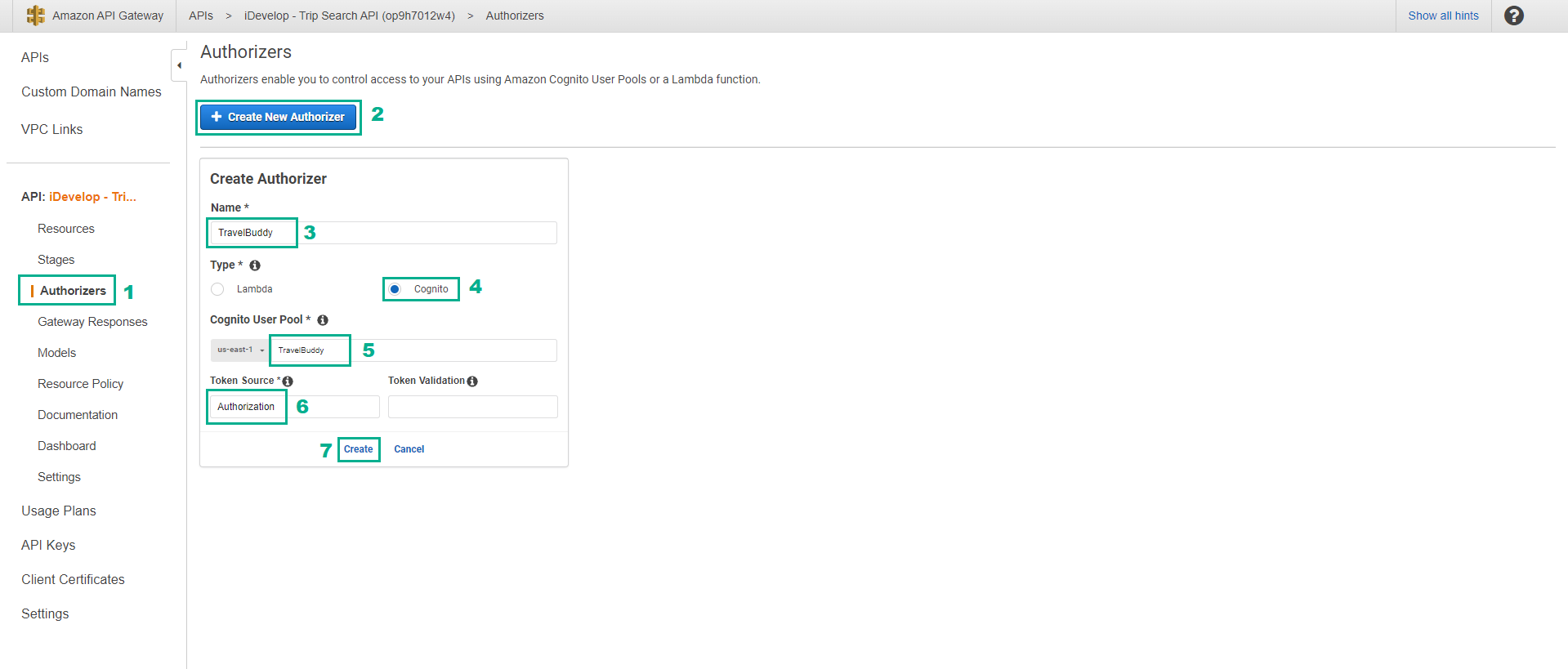Screen dimensions: 1568x669
Task: Open Stages in the API menu
Action: (56, 260)
